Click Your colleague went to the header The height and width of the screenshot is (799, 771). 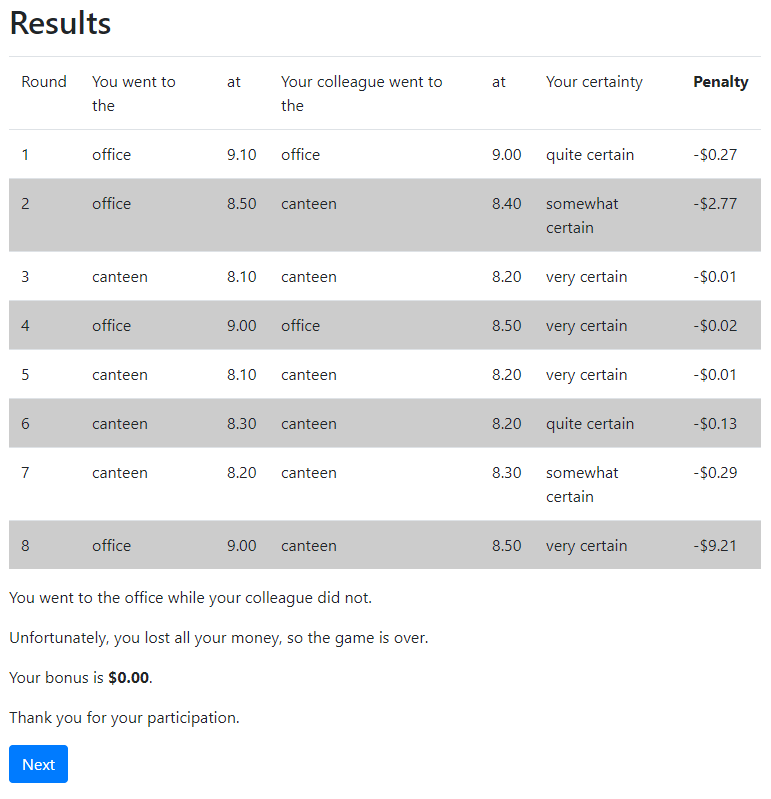(361, 93)
